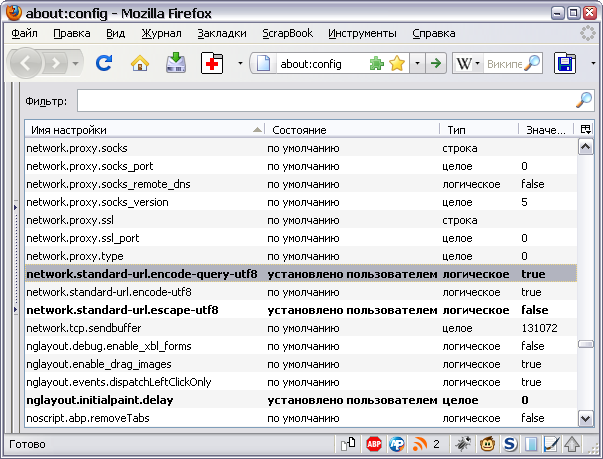The height and width of the screenshot is (459, 603).
Task: Go to the home page via house icon
Action: coord(140,63)
